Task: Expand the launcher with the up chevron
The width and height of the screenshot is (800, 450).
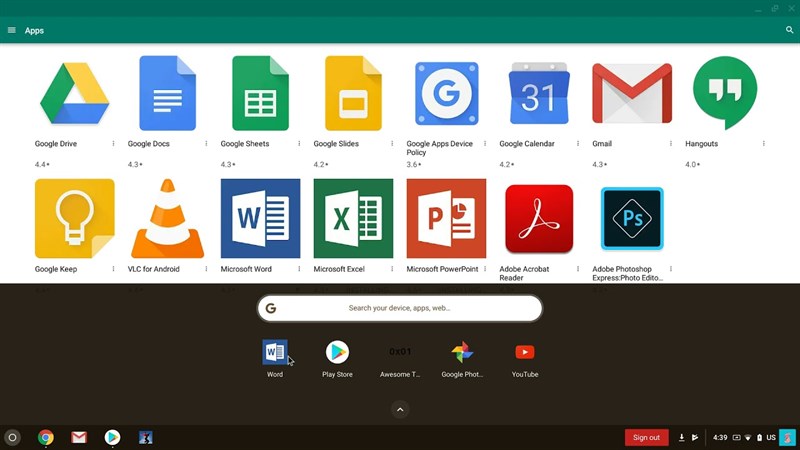Action: point(400,409)
